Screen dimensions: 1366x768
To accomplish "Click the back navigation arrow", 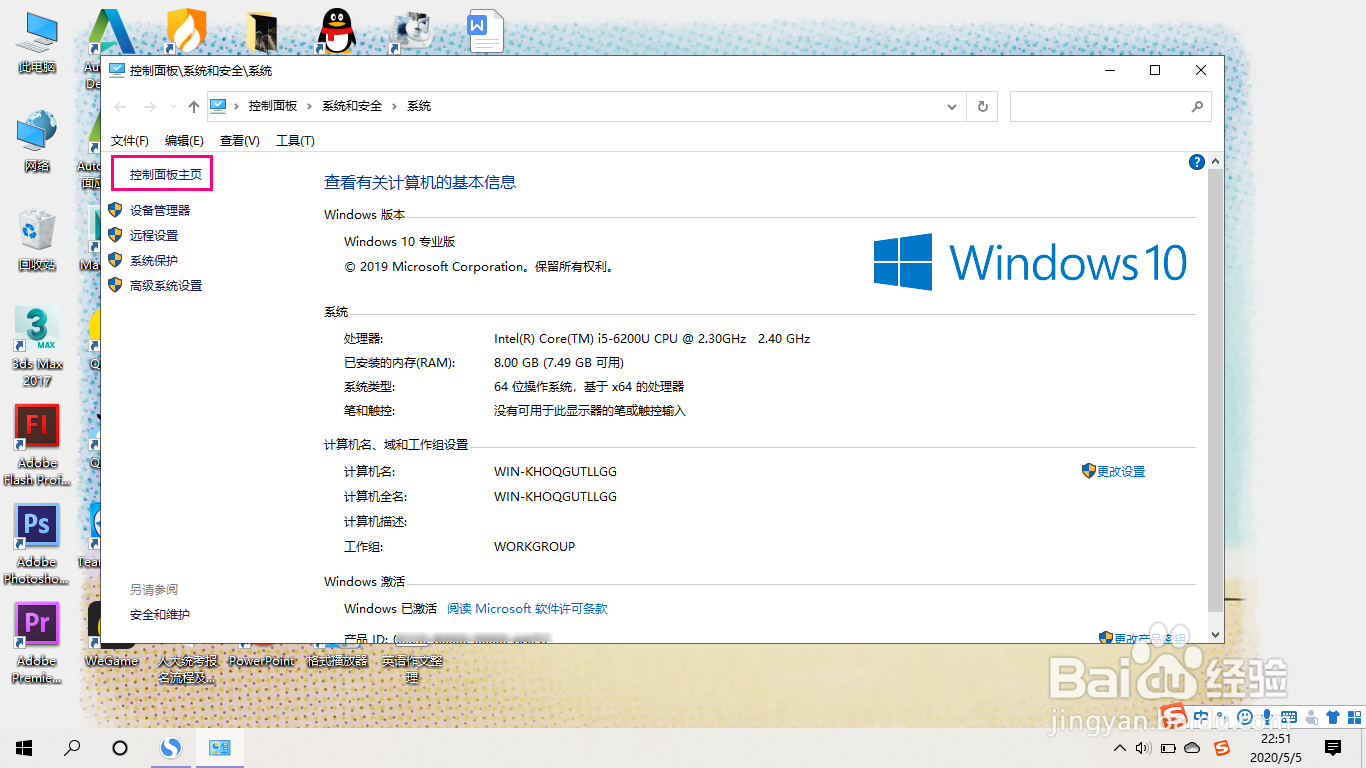I will [x=121, y=106].
